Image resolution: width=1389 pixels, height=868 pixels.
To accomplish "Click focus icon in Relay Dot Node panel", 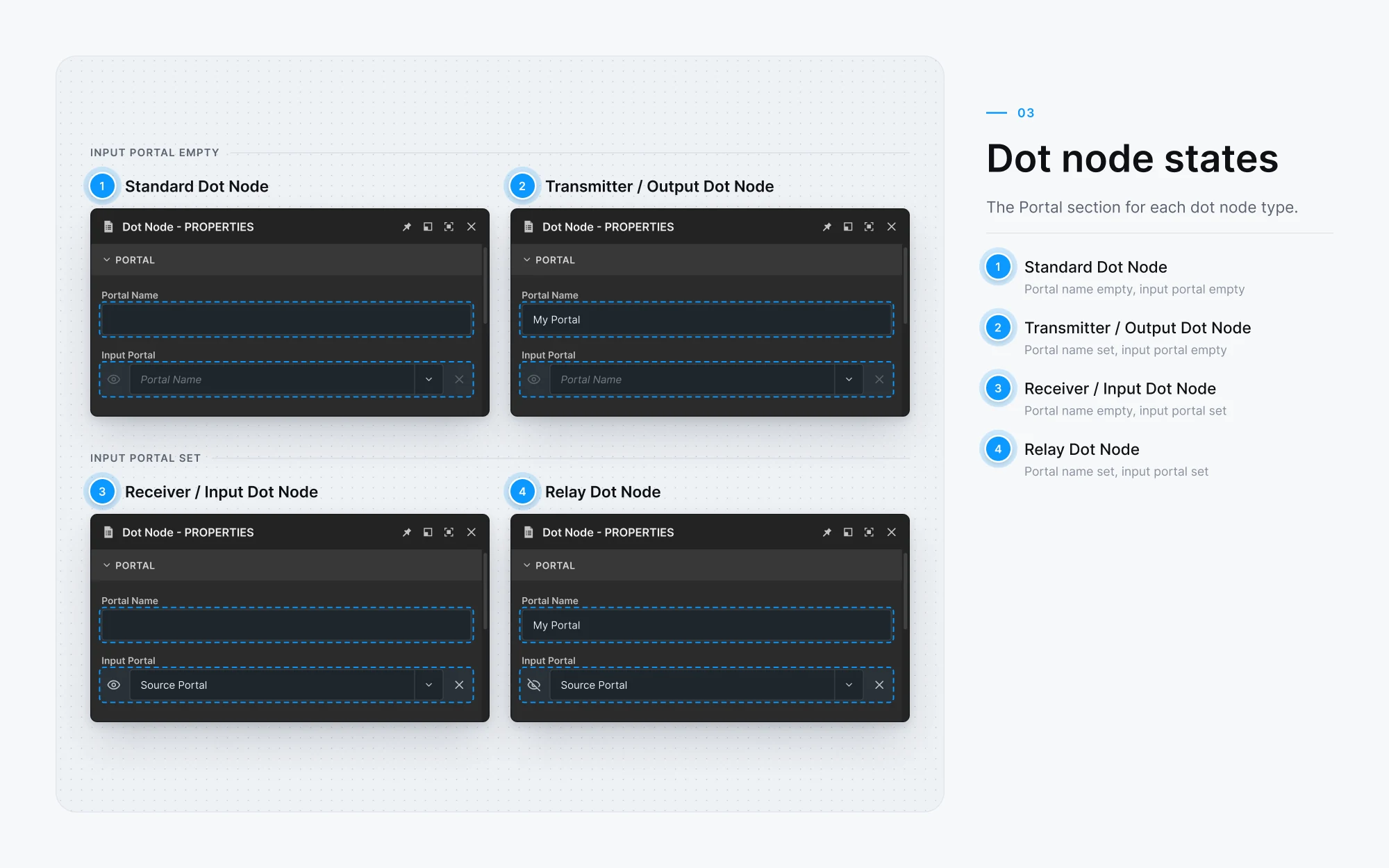I will pyautogui.click(x=870, y=533).
